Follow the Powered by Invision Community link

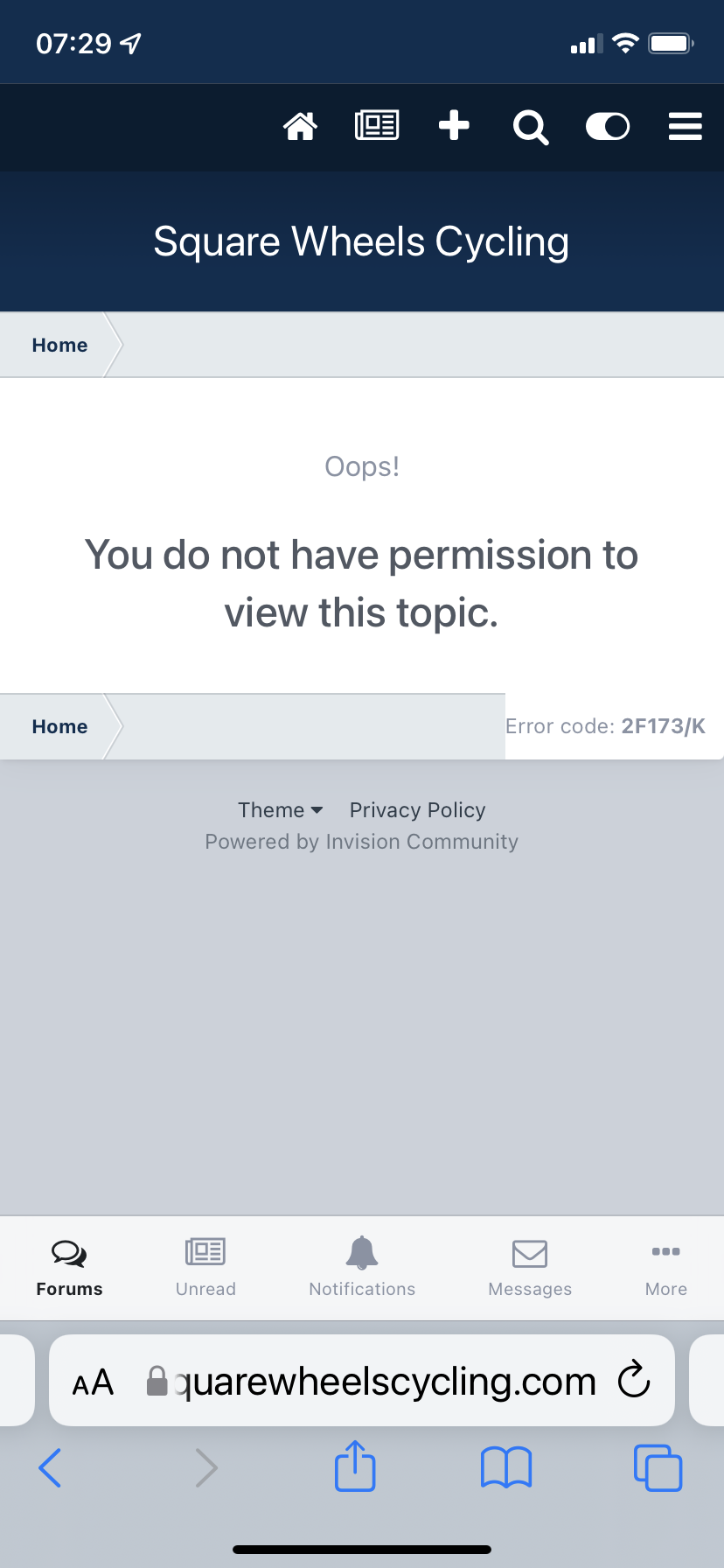(x=361, y=842)
